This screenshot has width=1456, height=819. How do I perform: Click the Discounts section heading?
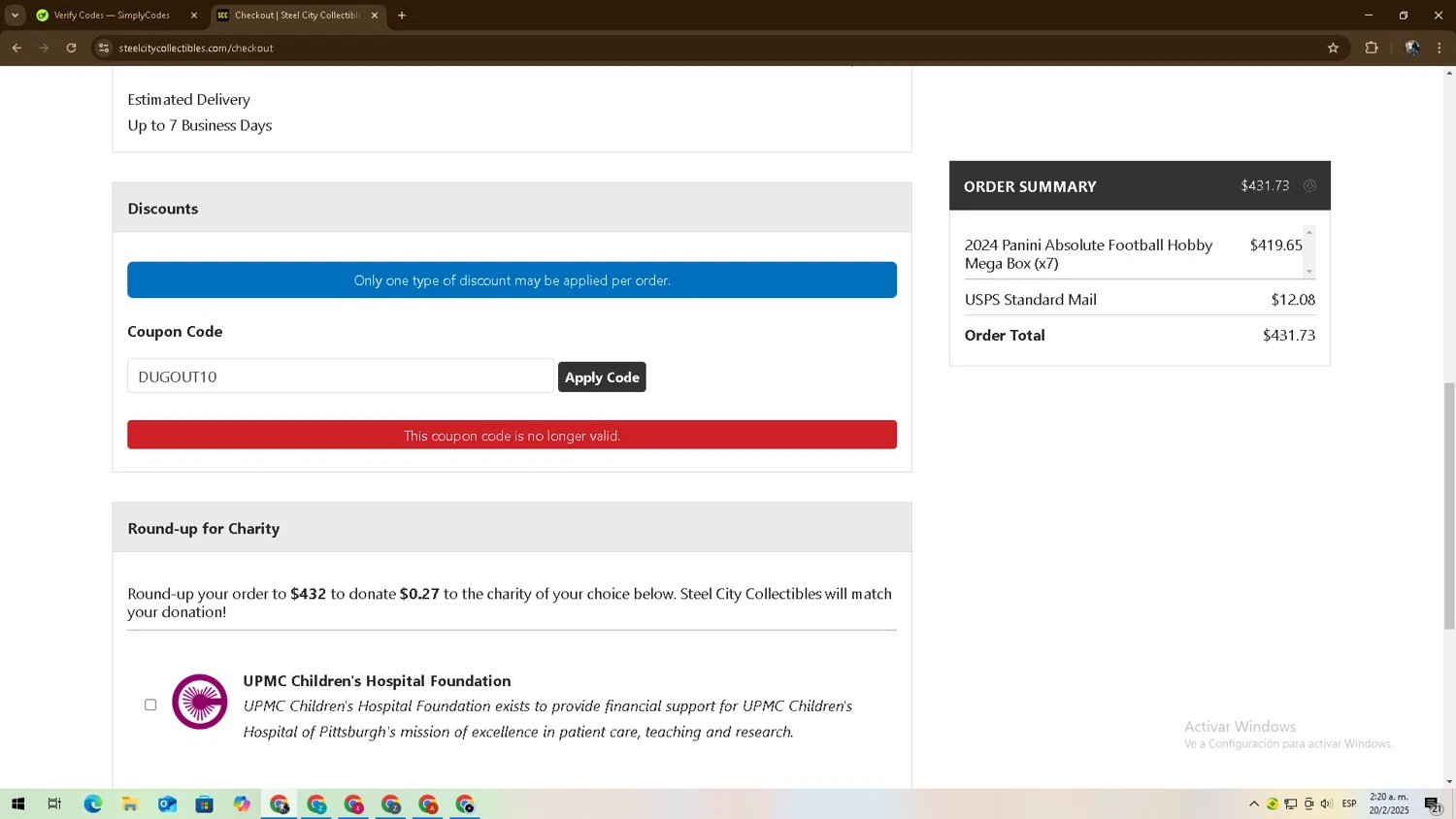coord(163,209)
